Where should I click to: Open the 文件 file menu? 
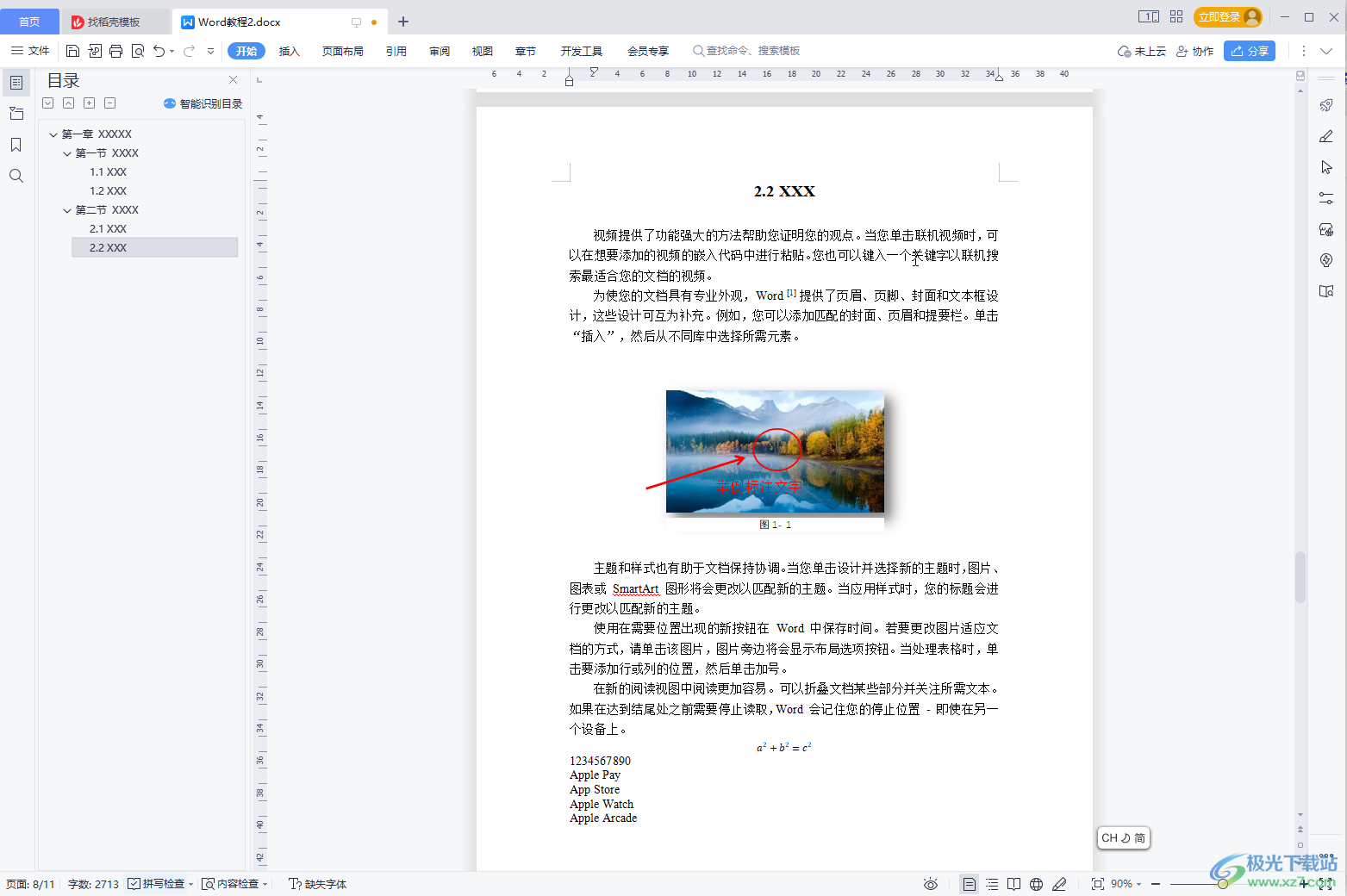30,51
